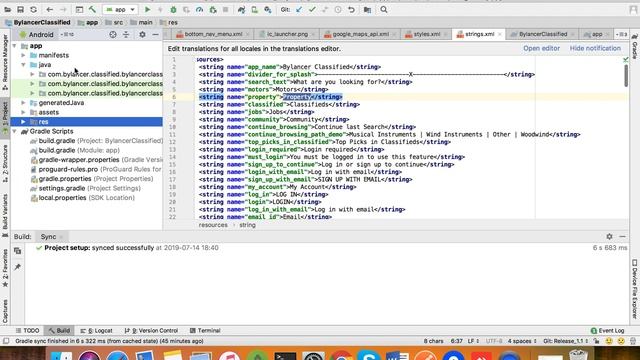Click the Collapse All icon in Project panel
640x360 pixels.
126,35
